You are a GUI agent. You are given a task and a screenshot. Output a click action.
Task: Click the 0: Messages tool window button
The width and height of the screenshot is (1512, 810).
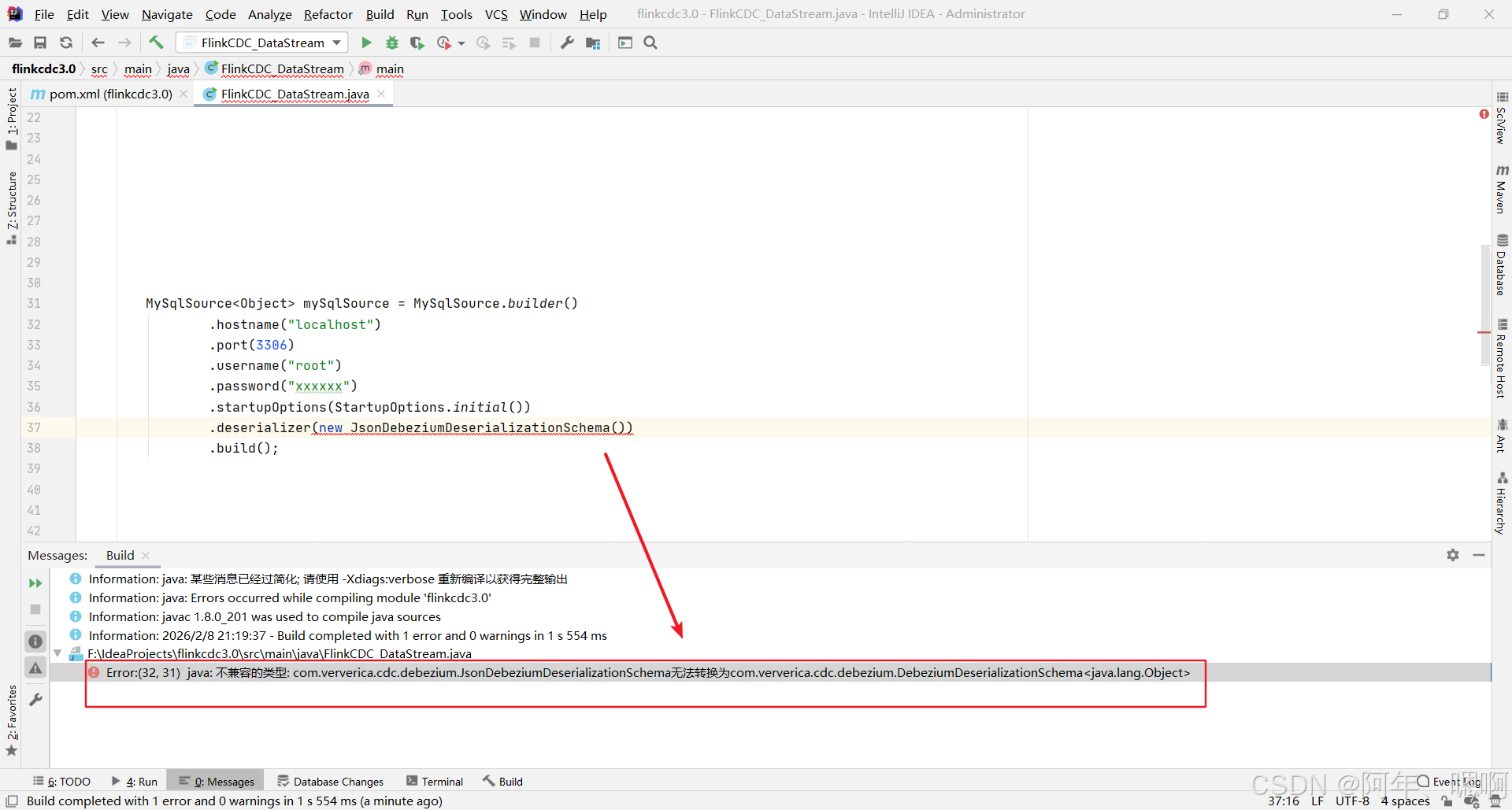coord(217,781)
